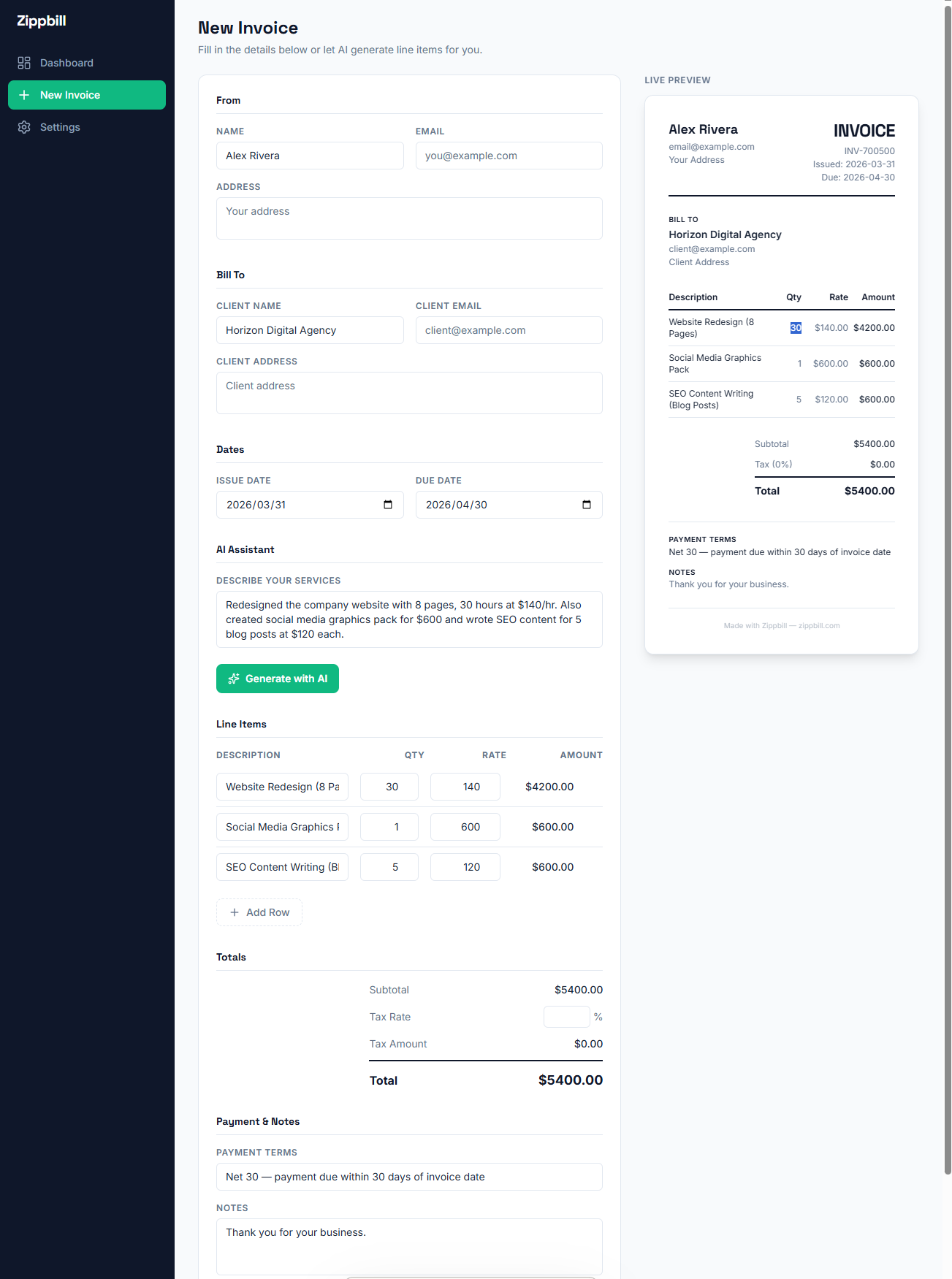Click the preview Total $5400.00

[869, 491]
